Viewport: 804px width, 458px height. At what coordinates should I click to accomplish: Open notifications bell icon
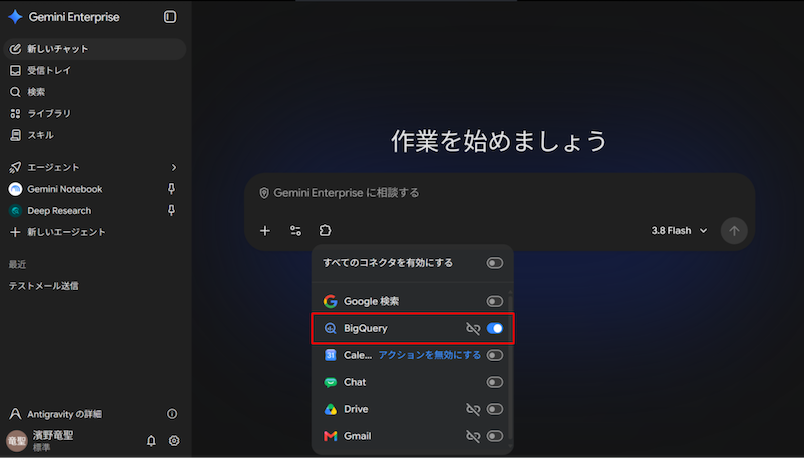coord(151,441)
